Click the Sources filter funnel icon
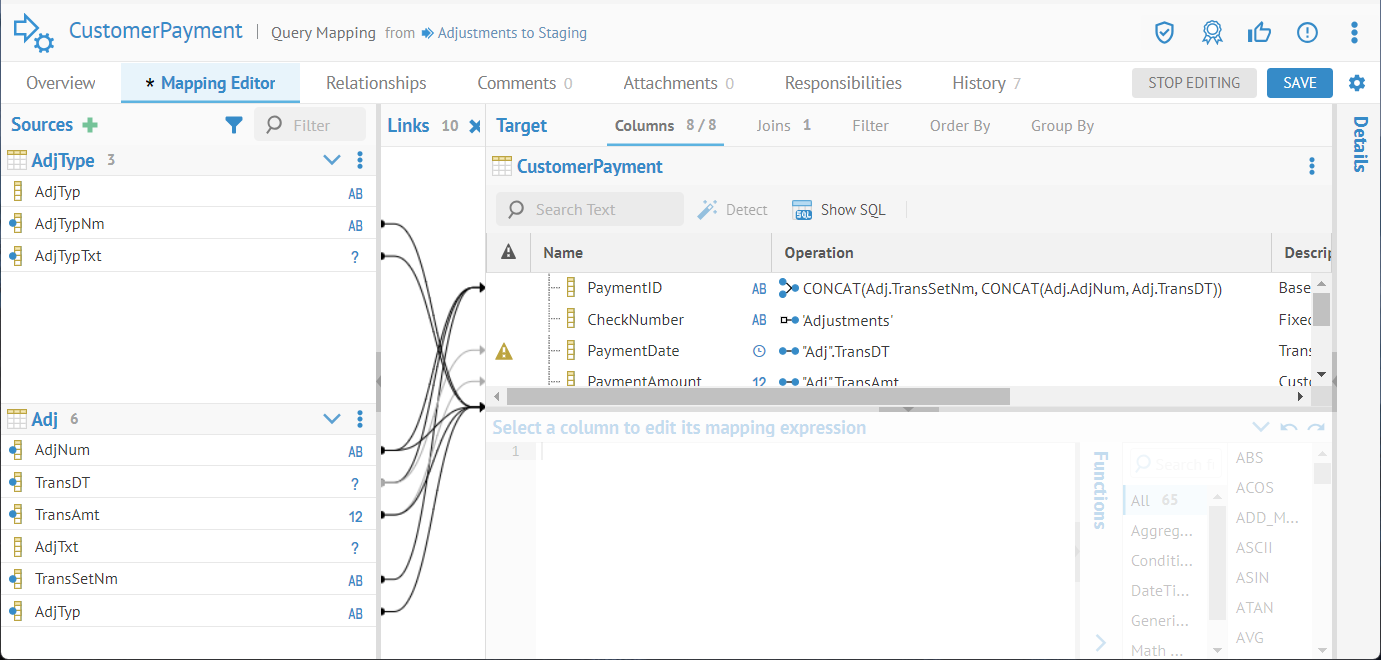This screenshot has width=1381, height=660. (x=234, y=125)
